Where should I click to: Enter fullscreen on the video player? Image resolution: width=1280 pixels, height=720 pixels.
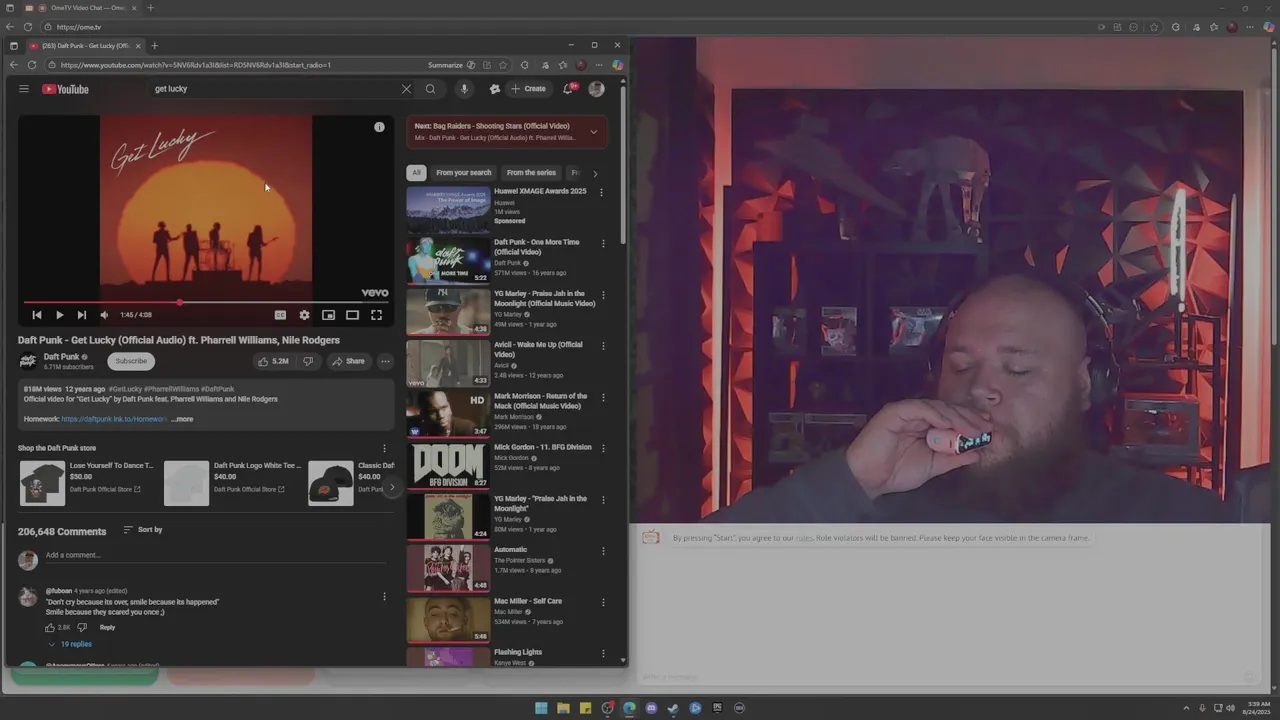tap(376, 315)
